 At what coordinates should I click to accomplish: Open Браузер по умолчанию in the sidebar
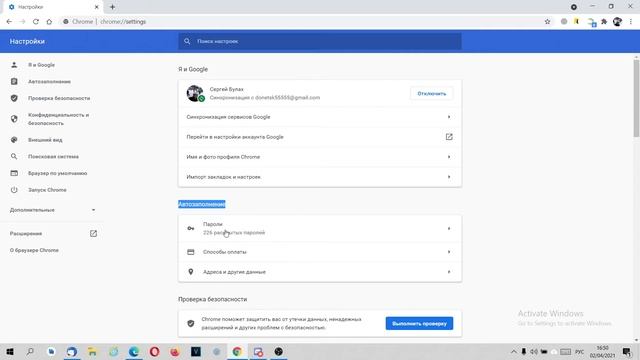58,173
